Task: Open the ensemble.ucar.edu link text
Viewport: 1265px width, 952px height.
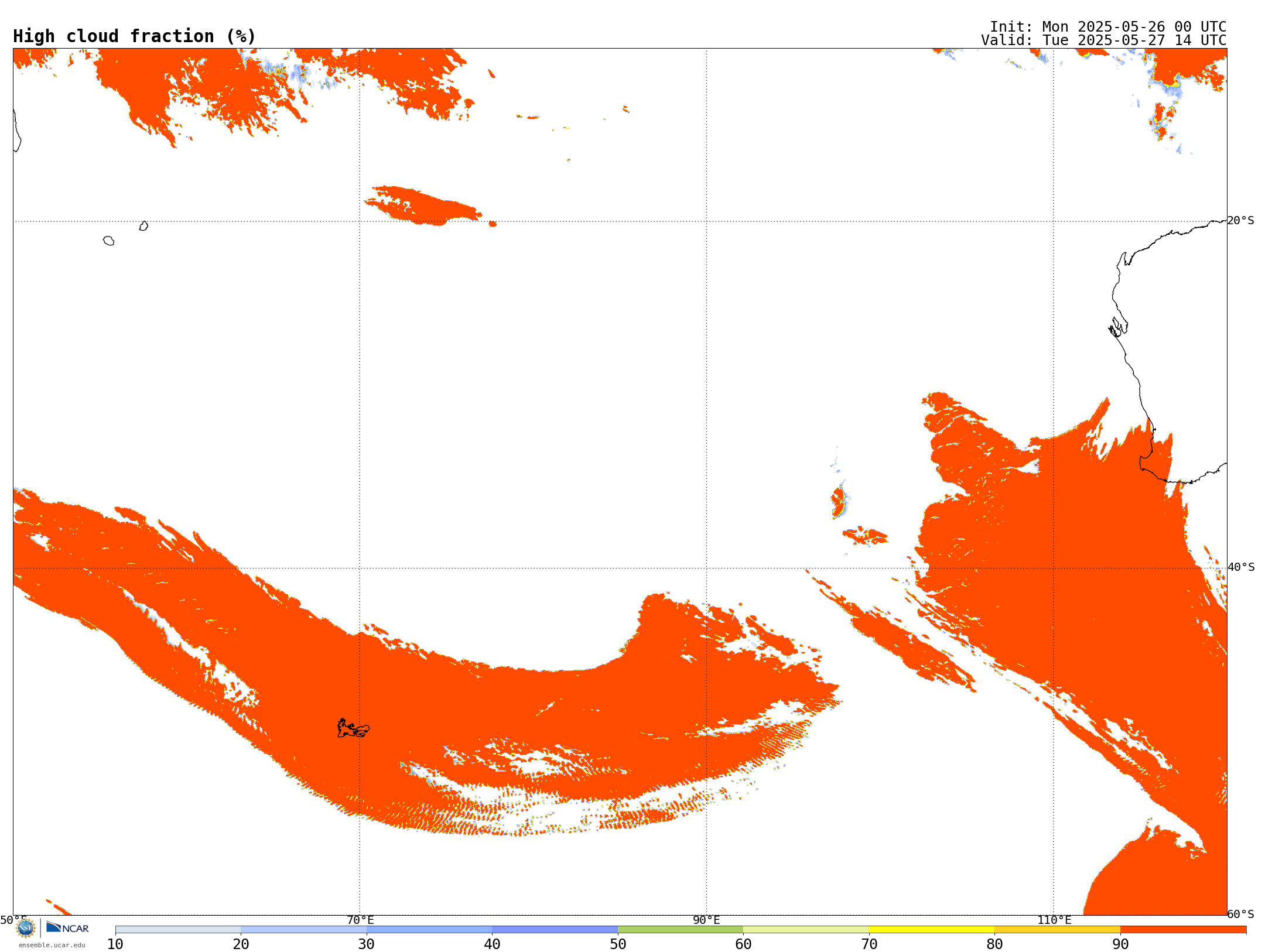Action: tap(52, 945)
